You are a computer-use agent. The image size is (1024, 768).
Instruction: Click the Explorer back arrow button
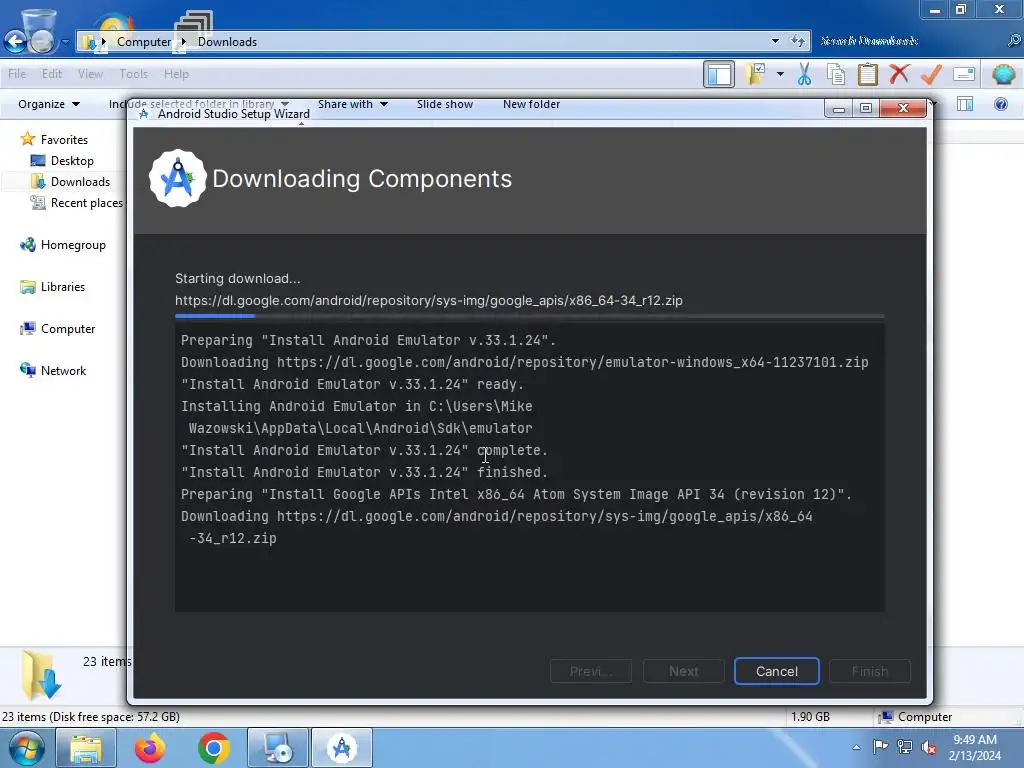pos(15,42)
